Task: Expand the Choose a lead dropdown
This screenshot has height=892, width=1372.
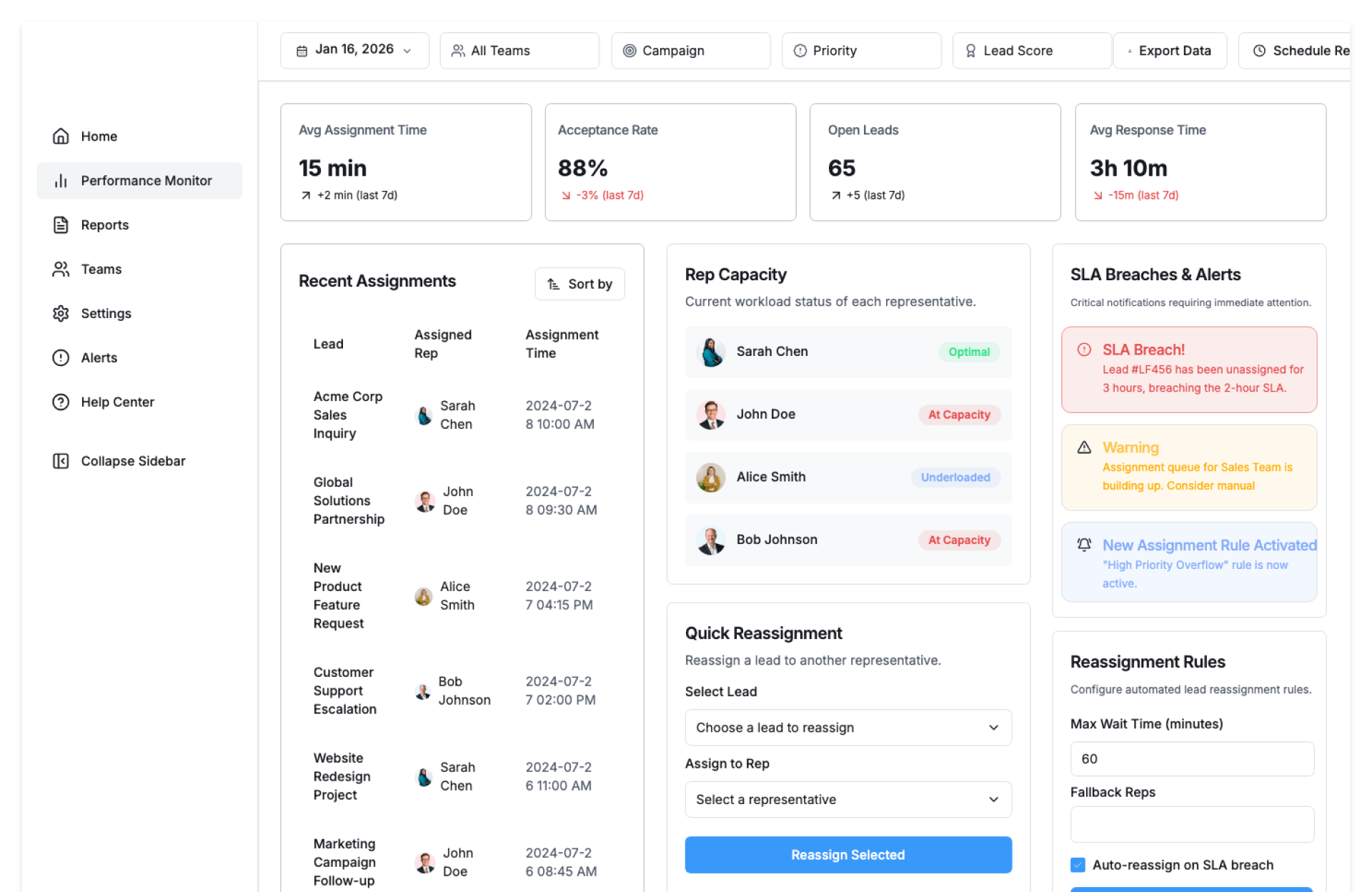Action: tap(847, 728)
